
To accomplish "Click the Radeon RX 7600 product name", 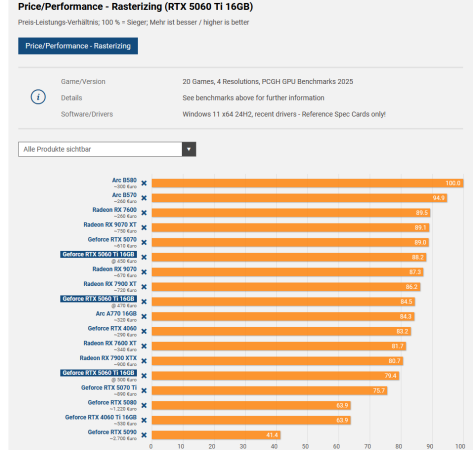I will 114,210.
